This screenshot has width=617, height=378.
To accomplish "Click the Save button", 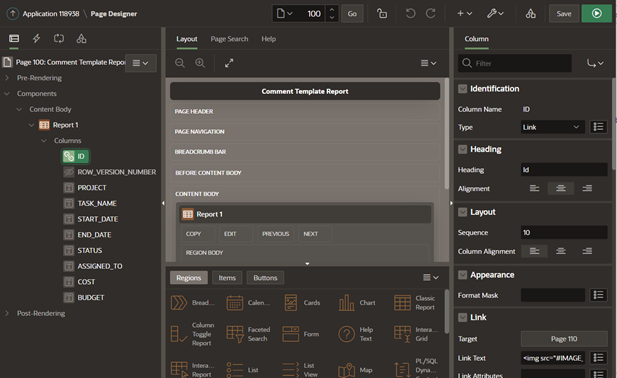I will click(564, 13).
